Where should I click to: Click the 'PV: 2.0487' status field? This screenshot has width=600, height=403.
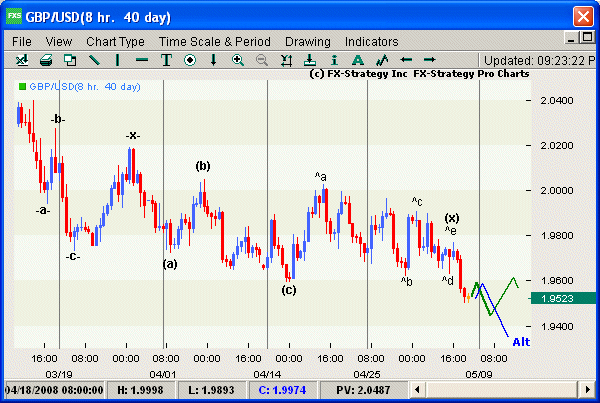(363, 390)
